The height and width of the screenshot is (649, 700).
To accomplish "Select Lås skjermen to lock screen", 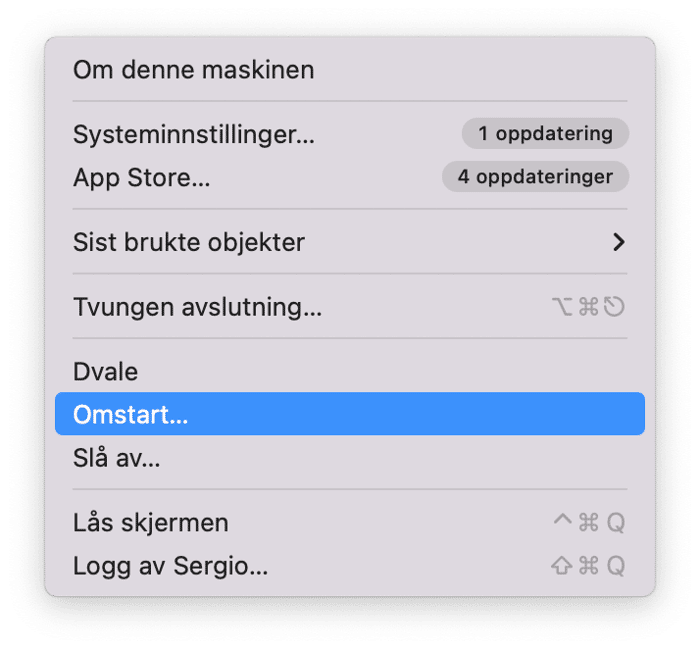I will (150, 523).
